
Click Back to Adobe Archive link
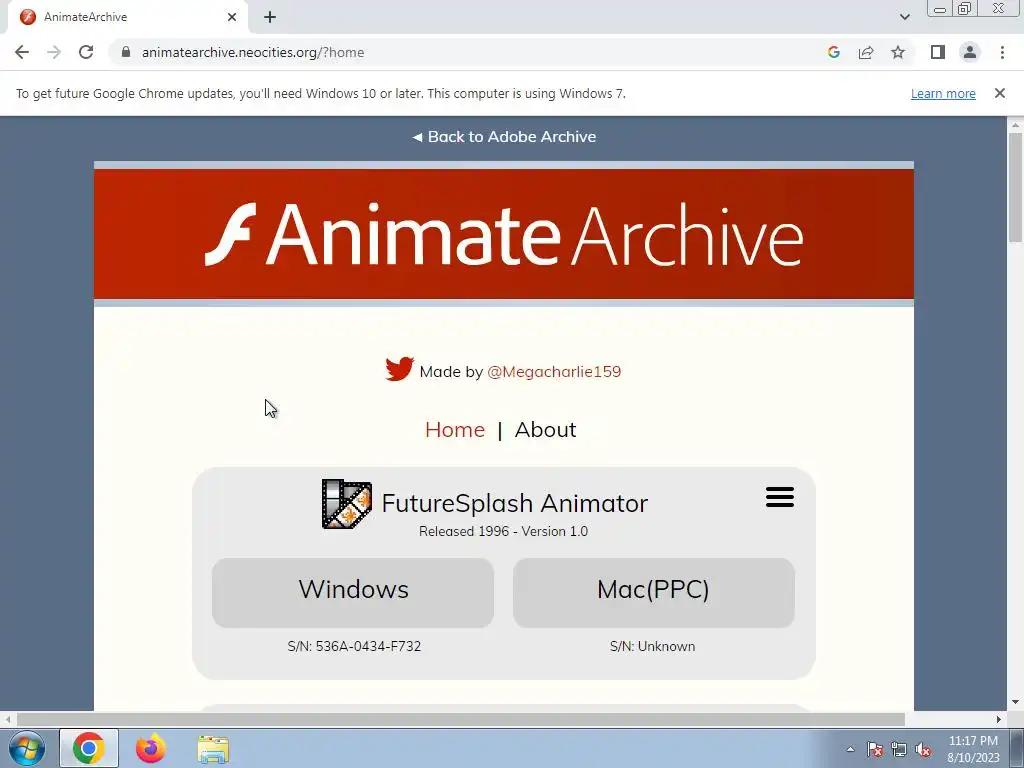(504, 136)
